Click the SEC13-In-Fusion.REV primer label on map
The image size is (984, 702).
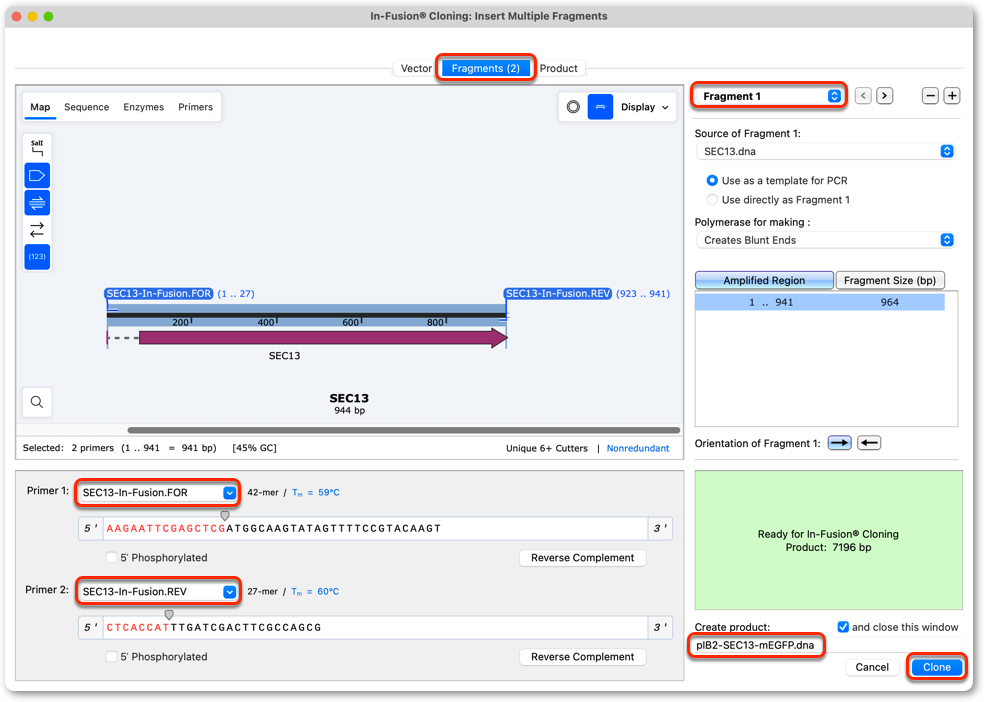(557, 294)
